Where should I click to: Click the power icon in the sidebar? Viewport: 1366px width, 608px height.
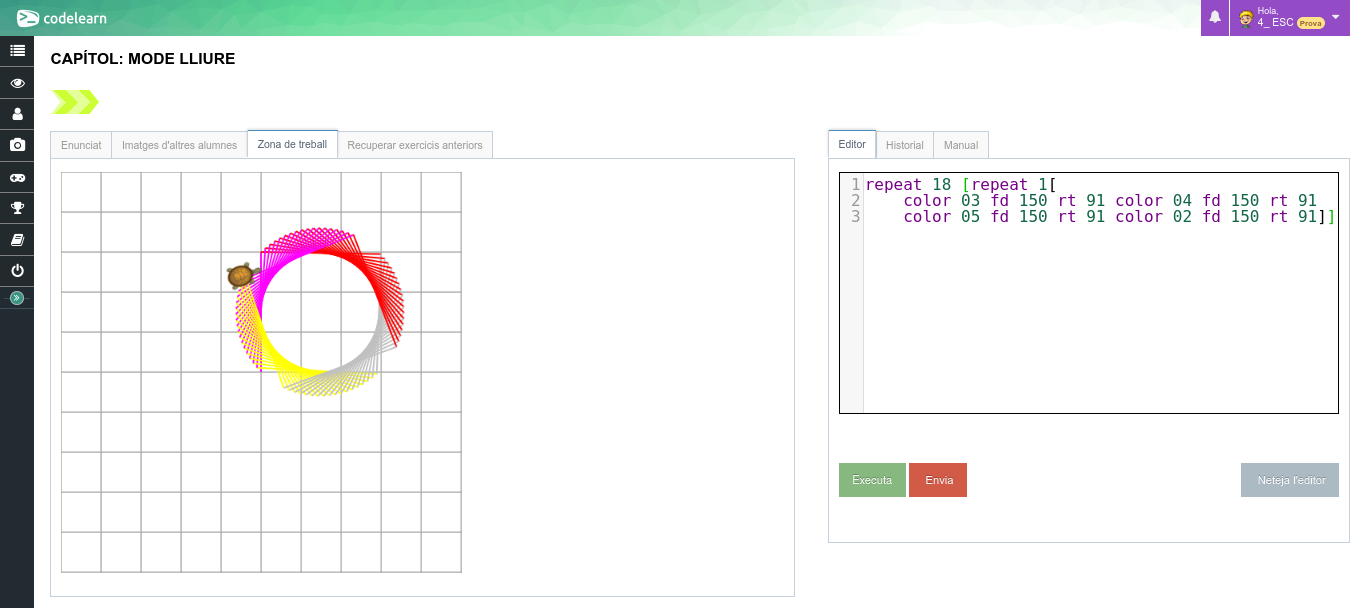click(17, 271)
